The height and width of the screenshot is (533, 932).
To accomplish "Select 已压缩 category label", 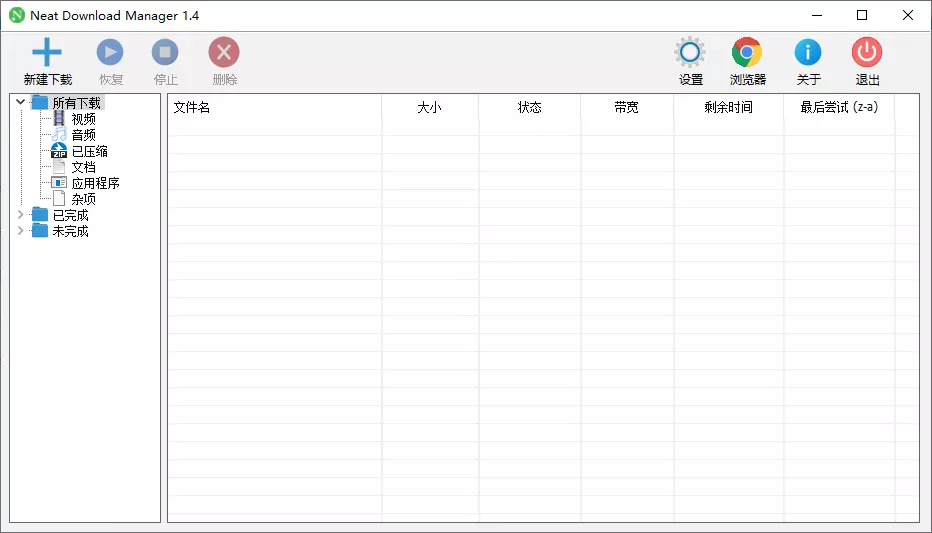I will (90, 151).
